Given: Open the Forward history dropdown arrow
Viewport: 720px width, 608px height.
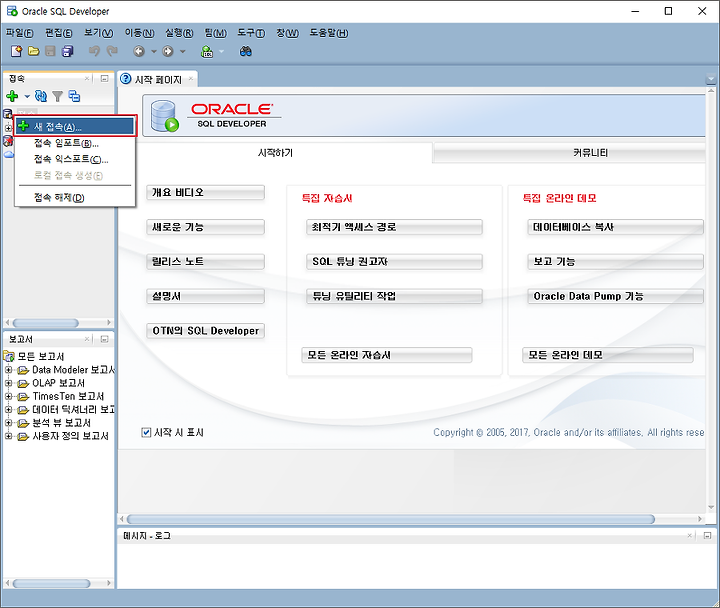Looking at the screenshot, I should [x=182, y=51].
